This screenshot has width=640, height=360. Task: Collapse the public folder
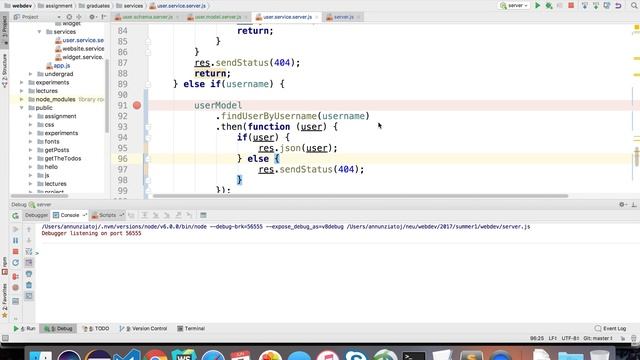[22, 108]
